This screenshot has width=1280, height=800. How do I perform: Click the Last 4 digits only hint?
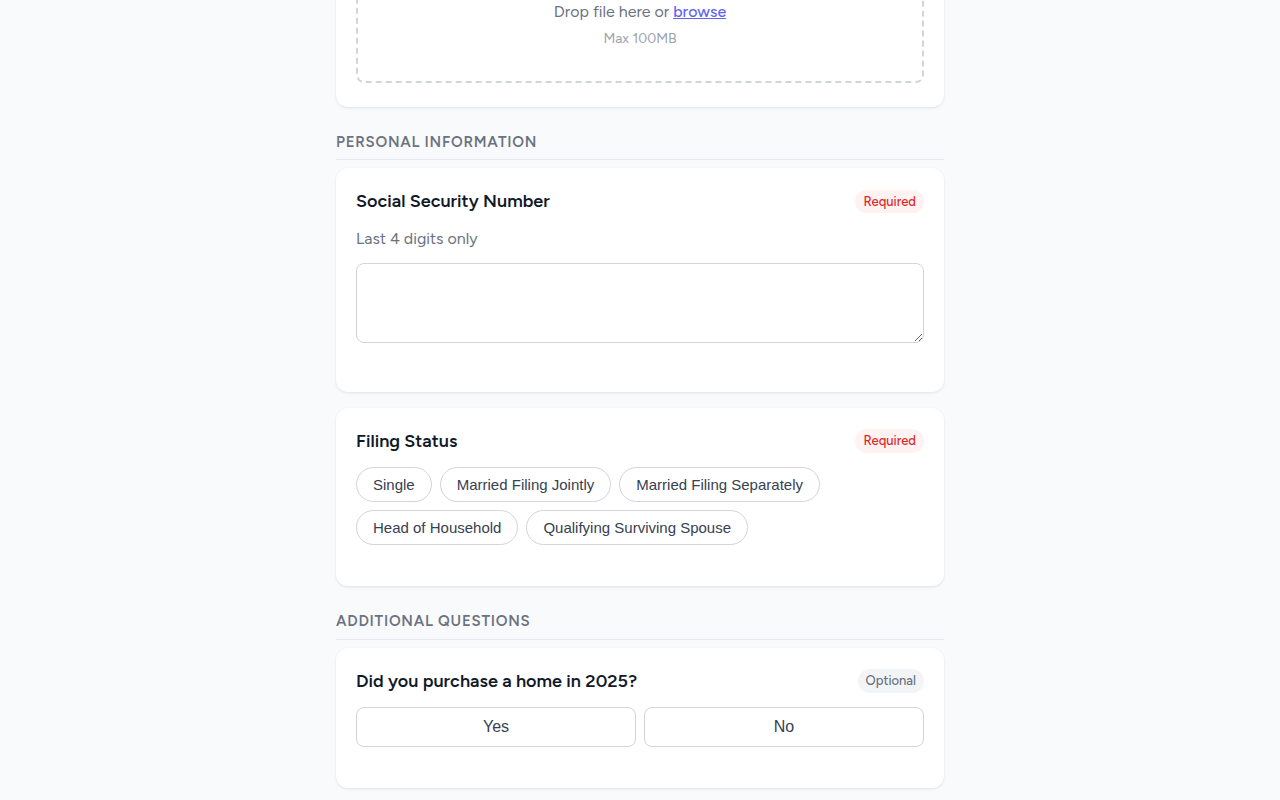[x=416, y=238]
